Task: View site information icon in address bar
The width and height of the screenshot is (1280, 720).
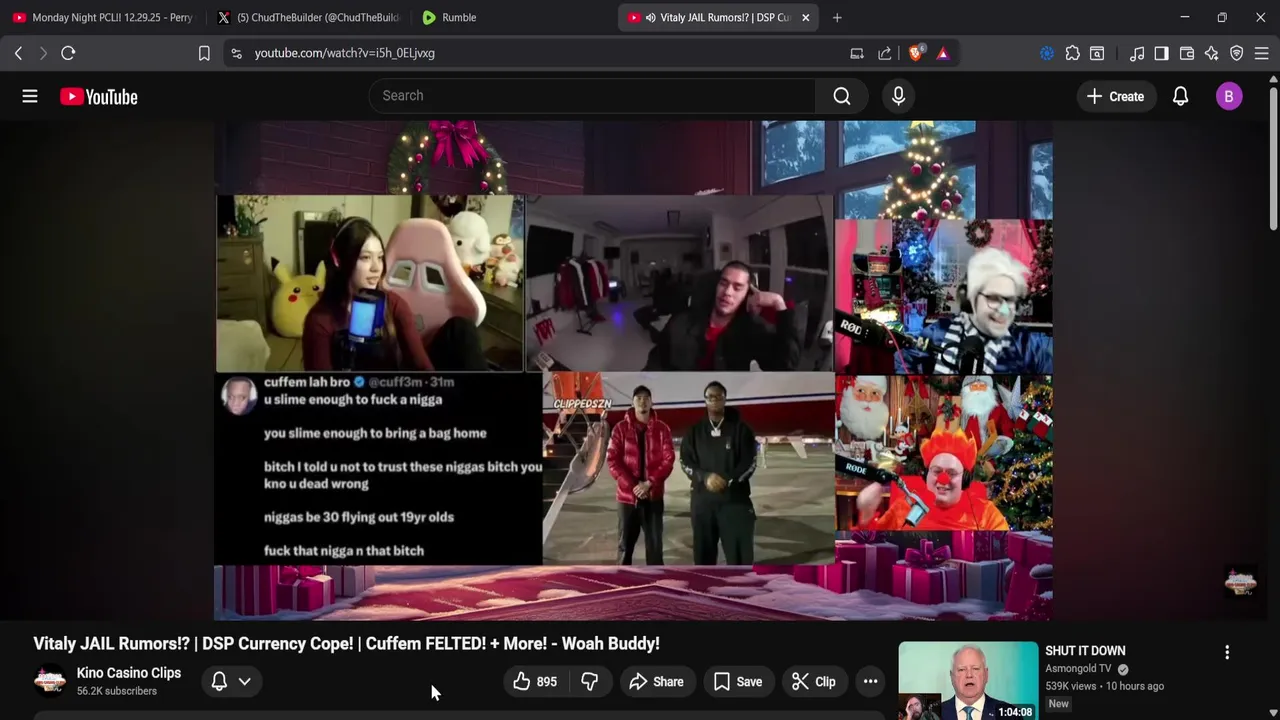Action: pyautogui.click(x=236, y=53)
